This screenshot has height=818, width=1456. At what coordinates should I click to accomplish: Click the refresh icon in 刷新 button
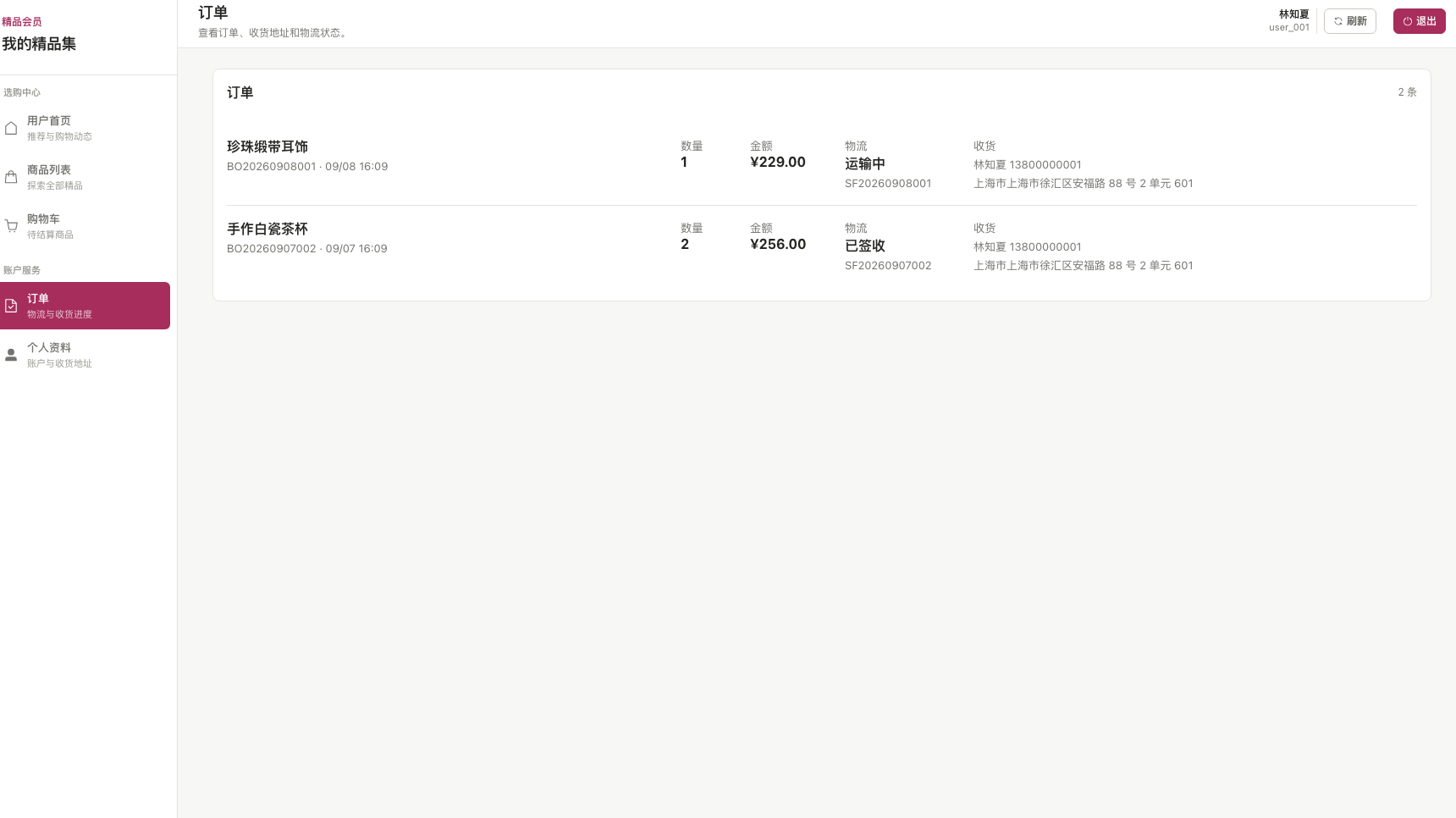point(1338,21)
